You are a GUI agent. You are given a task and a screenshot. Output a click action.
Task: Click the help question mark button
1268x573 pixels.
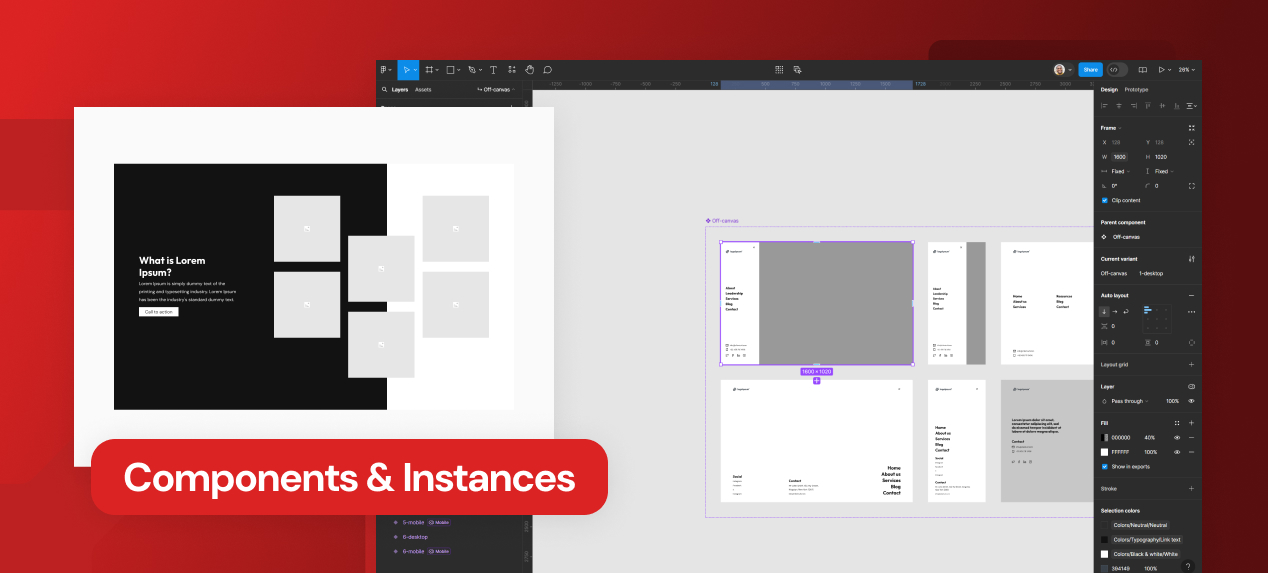pyautogui.click(x=1187, y=566)
